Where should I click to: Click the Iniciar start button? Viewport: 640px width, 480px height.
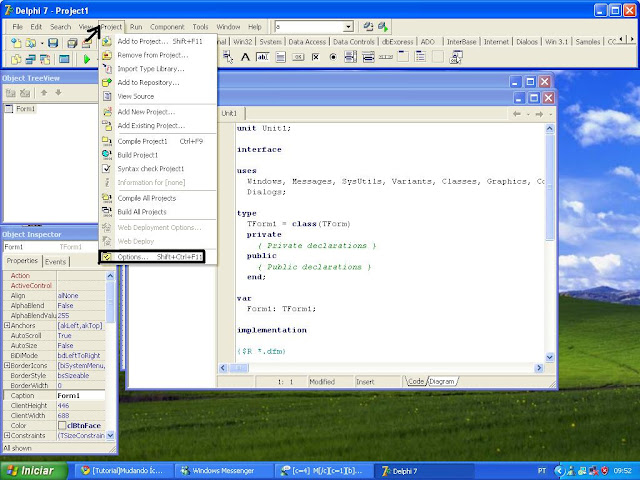(x=34, y=471)
